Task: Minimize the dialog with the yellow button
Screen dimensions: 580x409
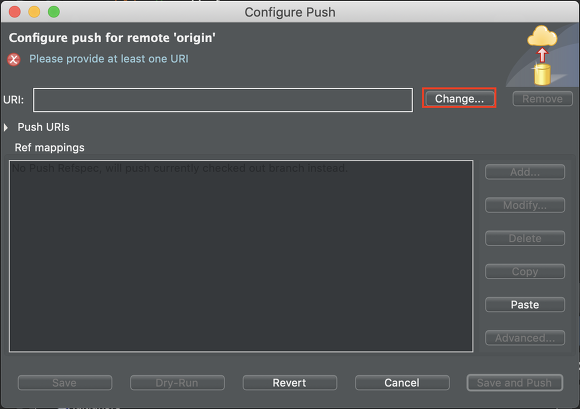Action: tap(34, 12)
